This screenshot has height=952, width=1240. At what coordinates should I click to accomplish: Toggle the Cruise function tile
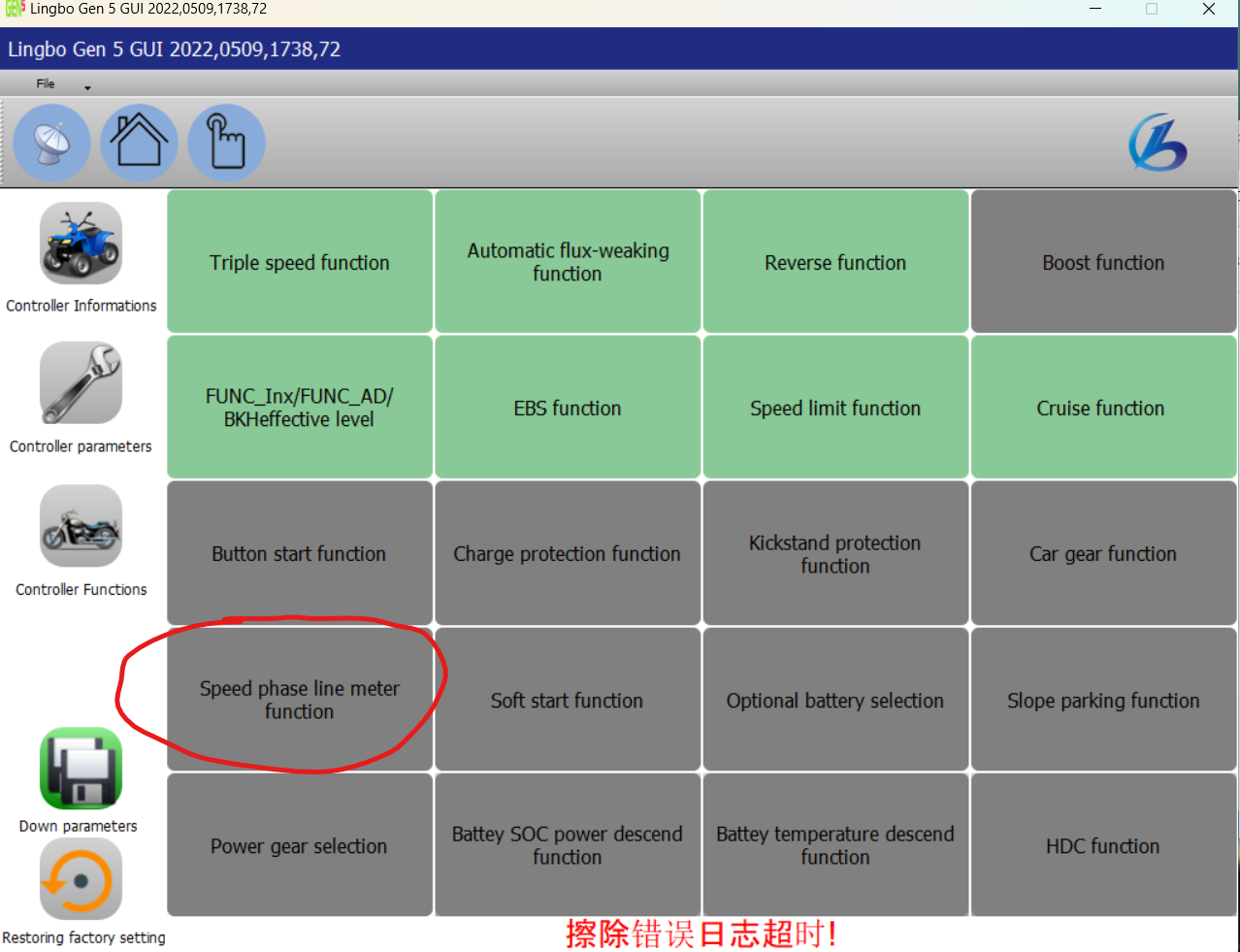[x=1103, y=408]
